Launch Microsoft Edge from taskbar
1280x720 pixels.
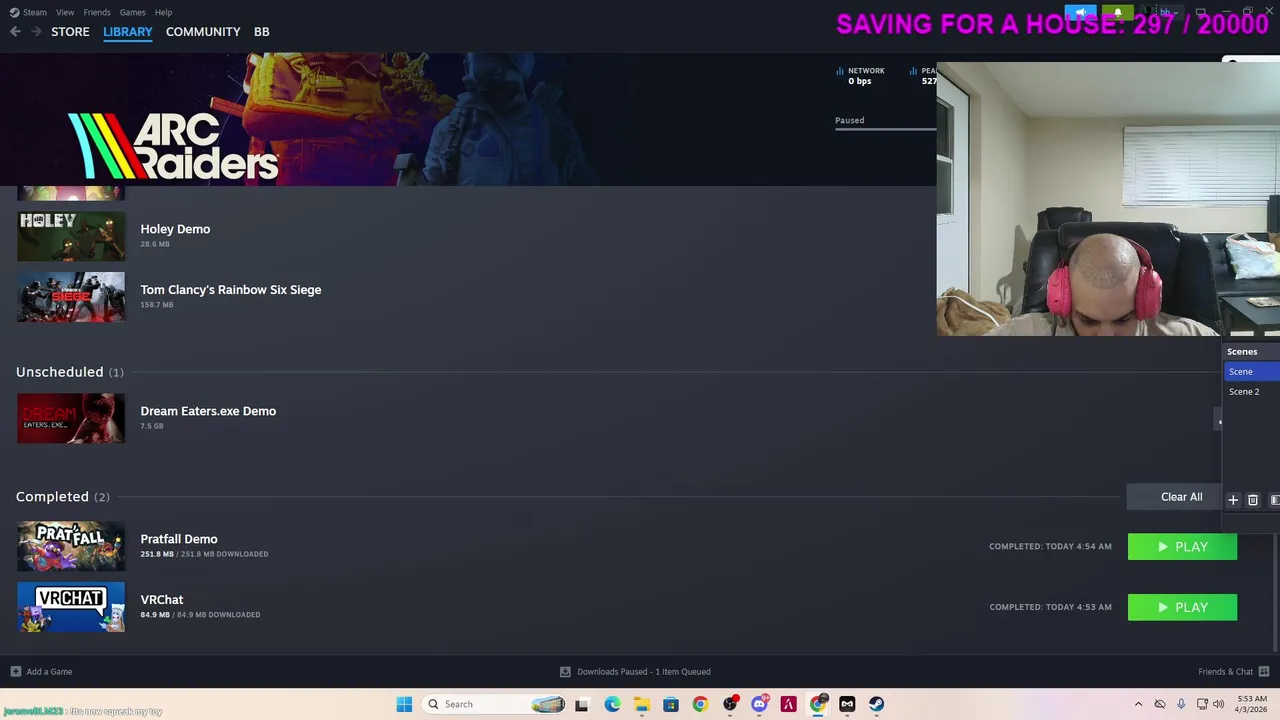click(x=612, y=704)
